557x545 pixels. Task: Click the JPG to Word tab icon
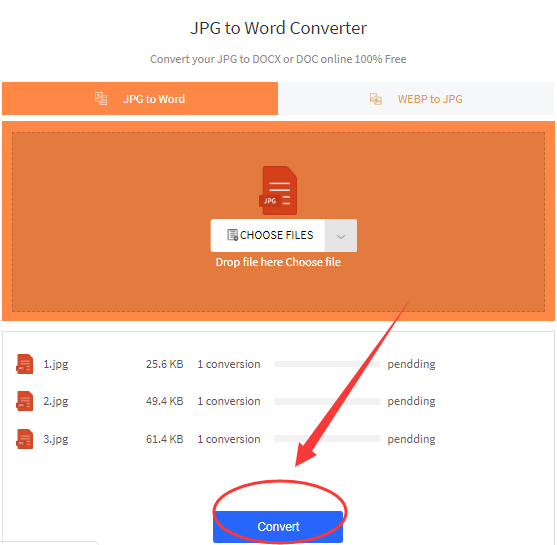tap(101, 98)
